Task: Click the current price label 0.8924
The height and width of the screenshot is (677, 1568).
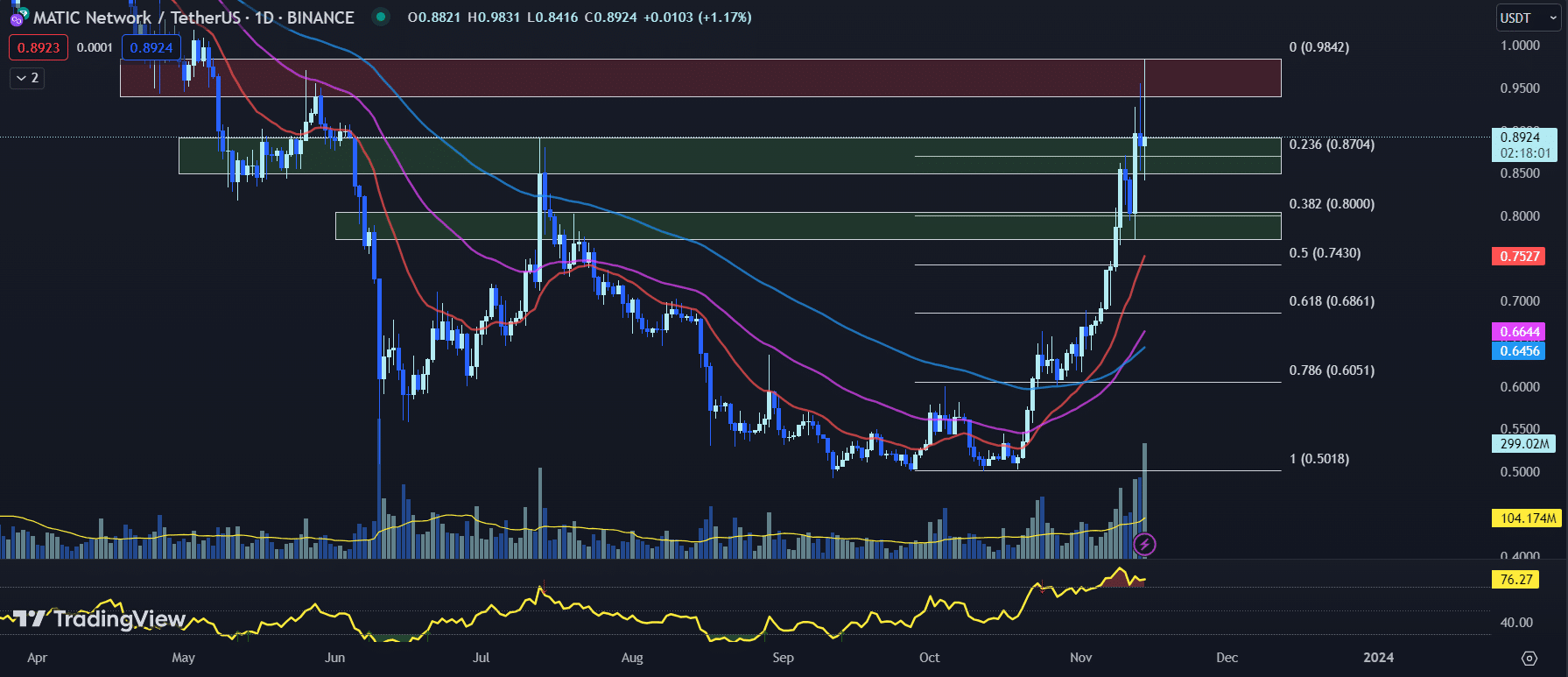Action: click(x=1520, y=138)
